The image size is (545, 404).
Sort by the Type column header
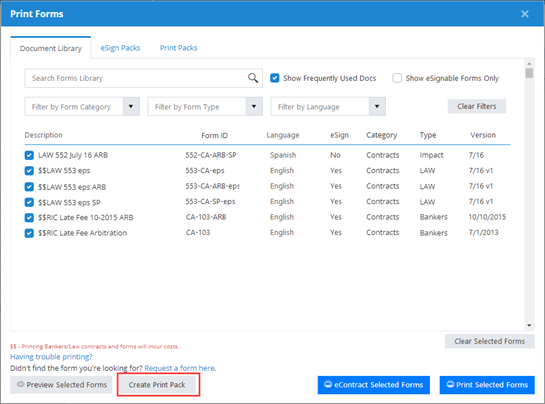point(428,135)
